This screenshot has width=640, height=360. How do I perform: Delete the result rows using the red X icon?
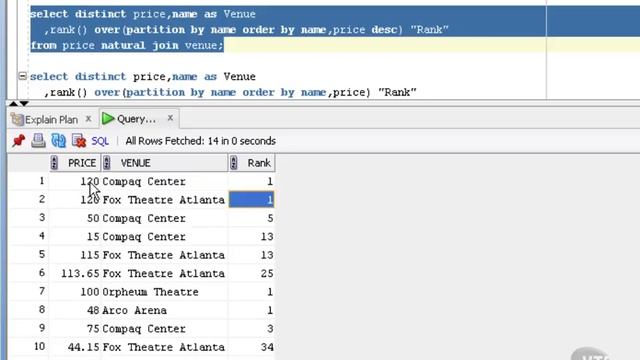point(79,141)
